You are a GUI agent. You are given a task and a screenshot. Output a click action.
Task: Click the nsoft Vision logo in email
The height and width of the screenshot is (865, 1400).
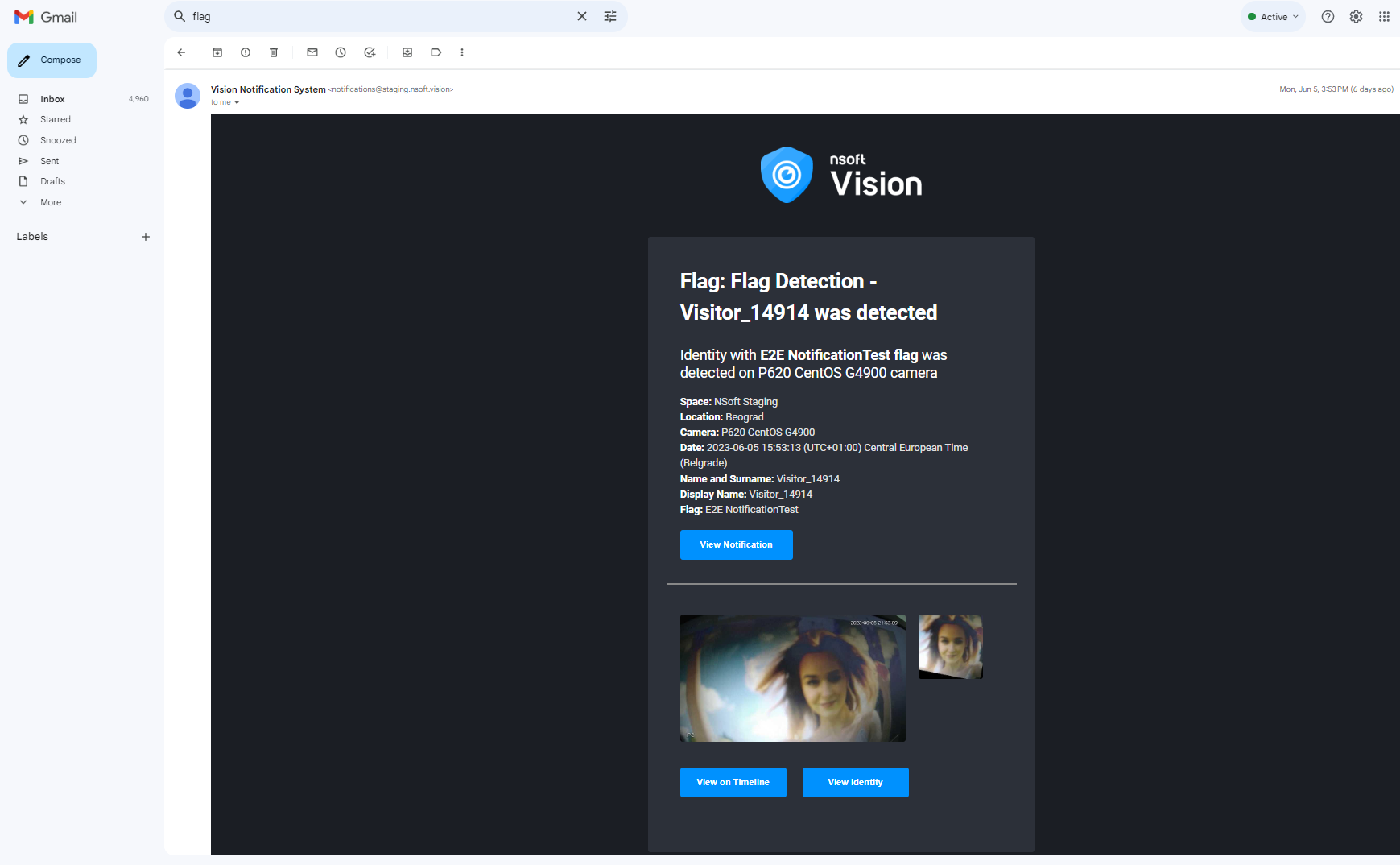[841, 175]
